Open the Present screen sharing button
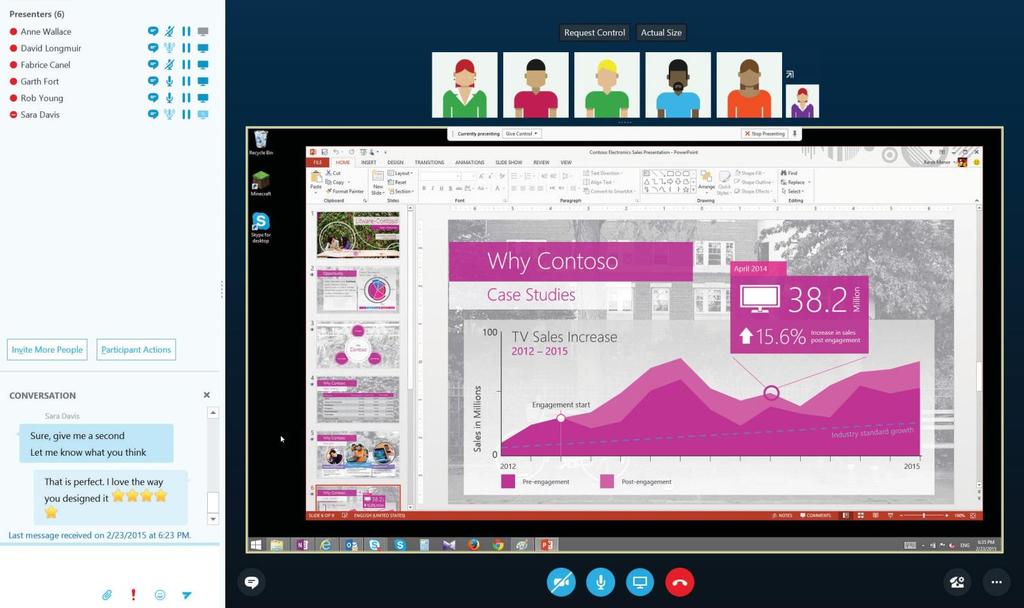The image size is (1024, 608). pyautogui.click(x=640, y=582)
